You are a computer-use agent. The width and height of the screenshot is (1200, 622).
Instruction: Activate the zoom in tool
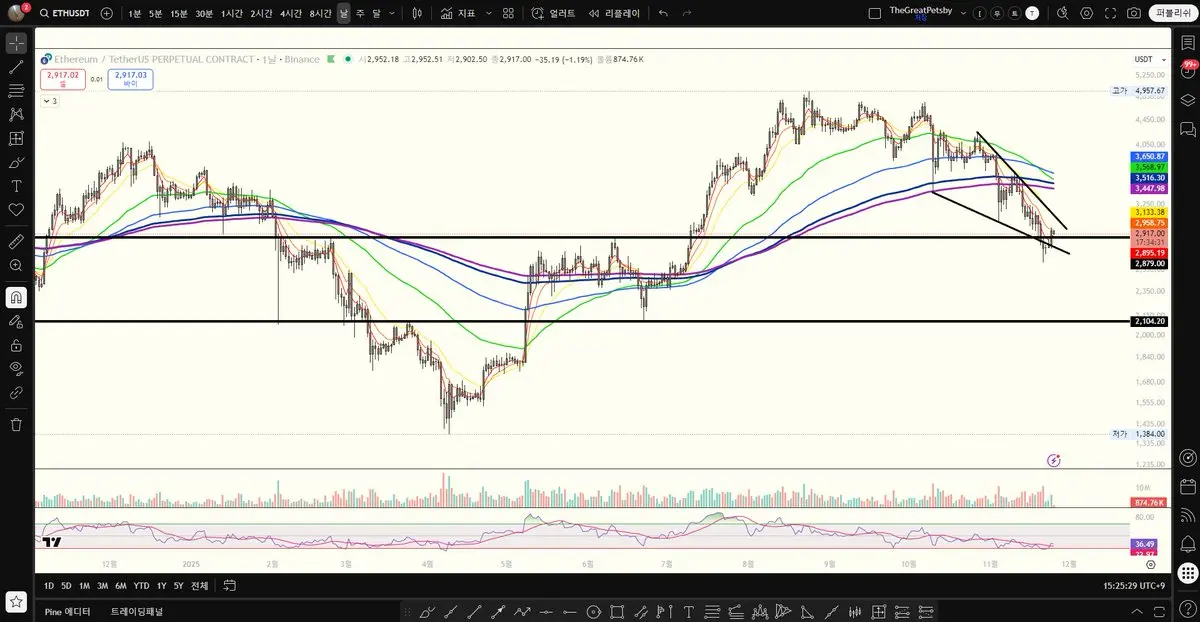coord(16,265)
